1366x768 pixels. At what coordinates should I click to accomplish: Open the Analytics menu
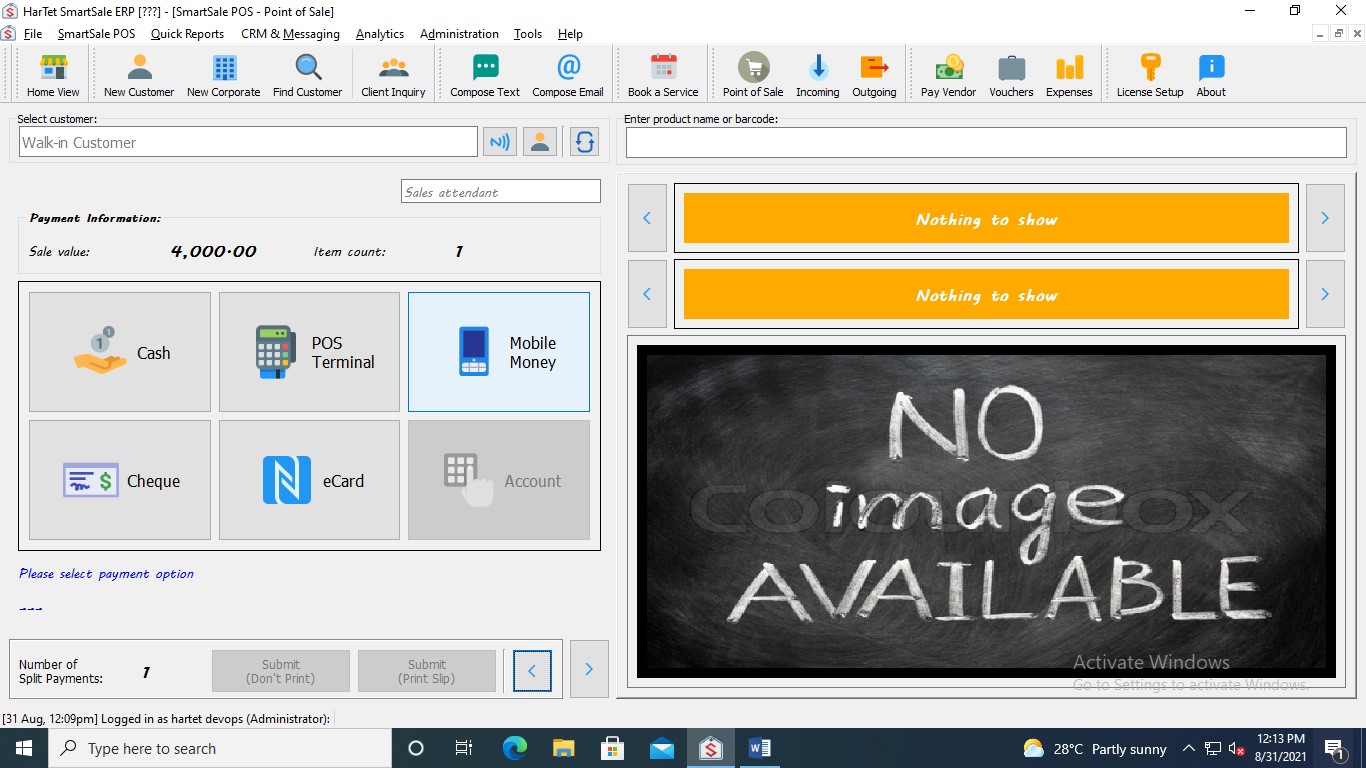coord(380,34)
